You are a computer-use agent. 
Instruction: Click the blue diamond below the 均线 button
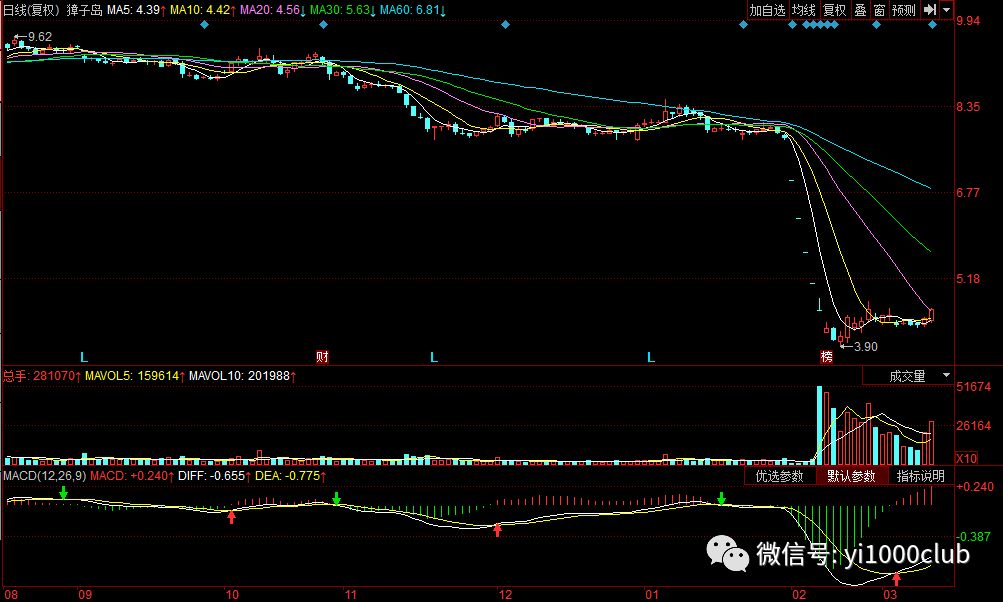click(792, 25)
